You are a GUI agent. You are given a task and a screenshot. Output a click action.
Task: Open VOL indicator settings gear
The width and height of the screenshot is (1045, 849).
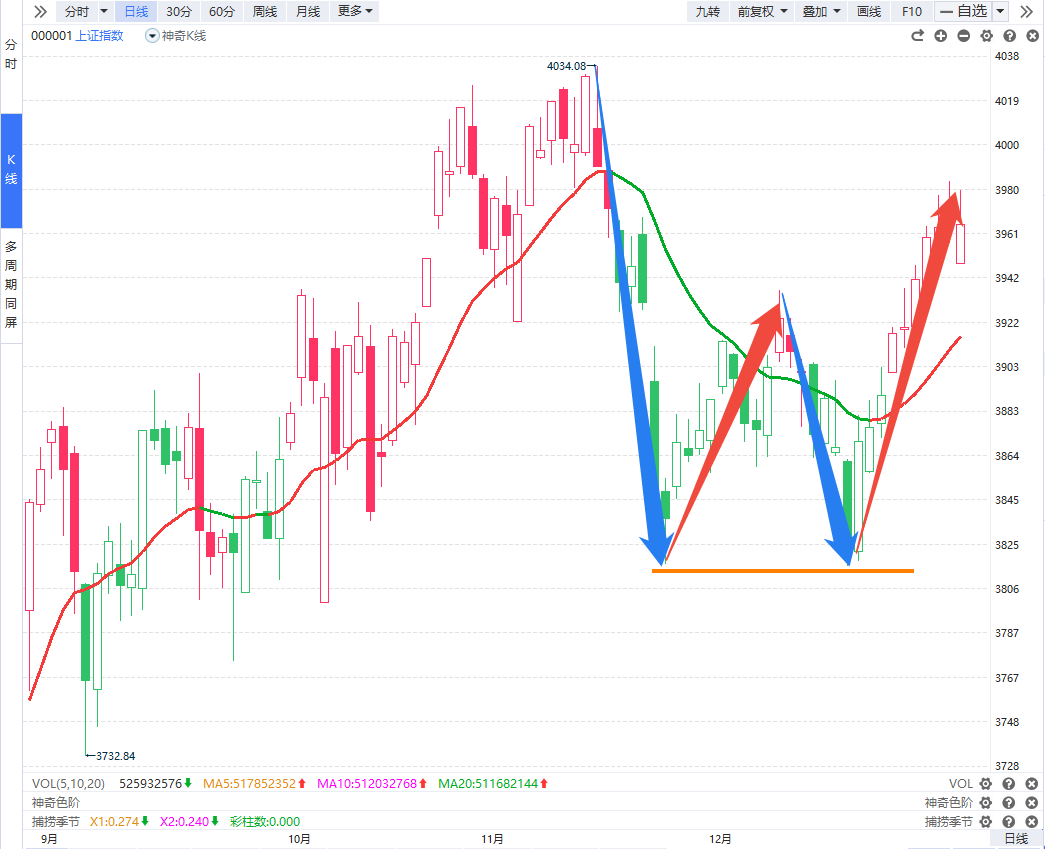986,784
